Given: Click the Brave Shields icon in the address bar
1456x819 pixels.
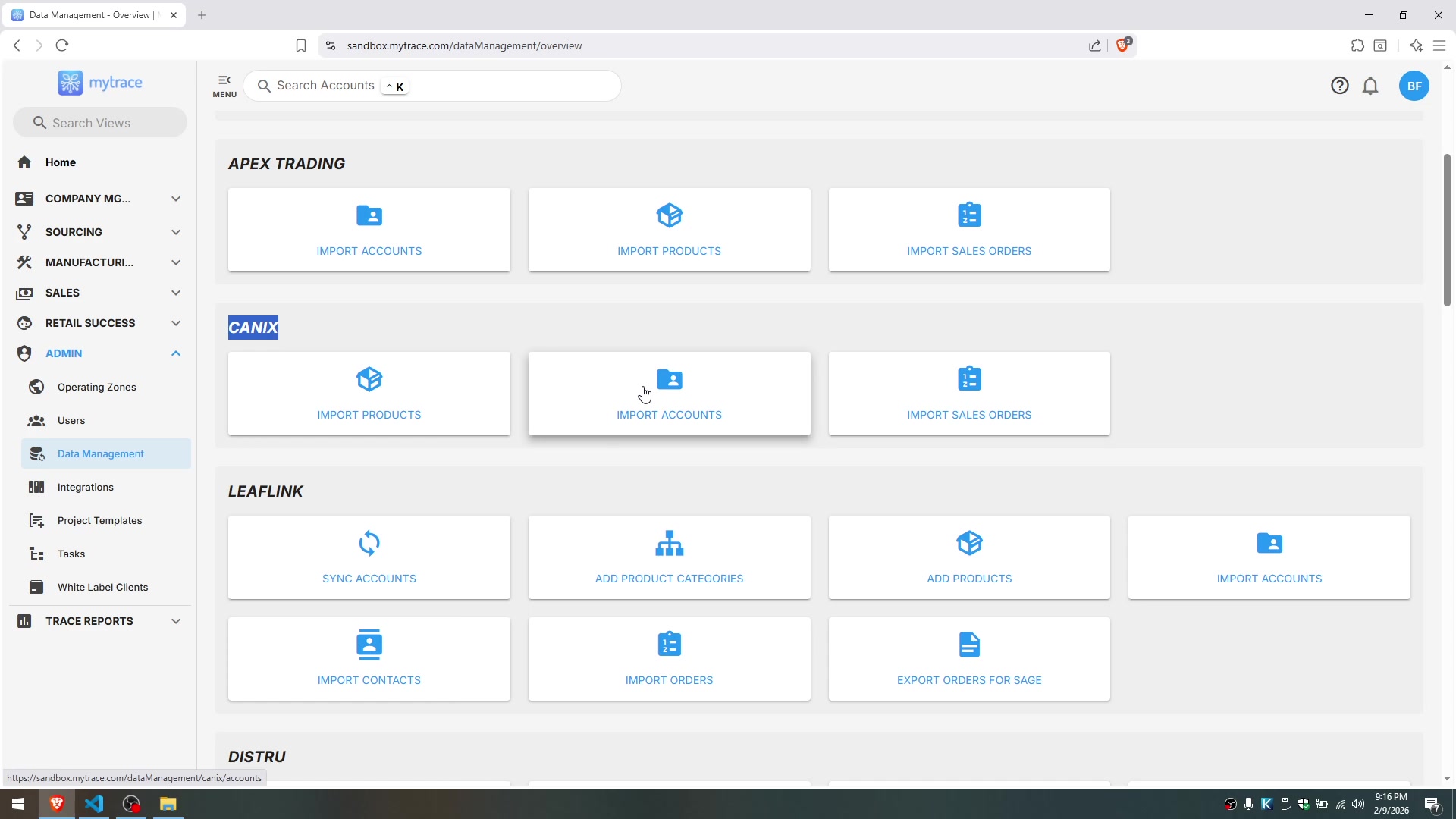Looking at the screenshot, I should 1123,45.
